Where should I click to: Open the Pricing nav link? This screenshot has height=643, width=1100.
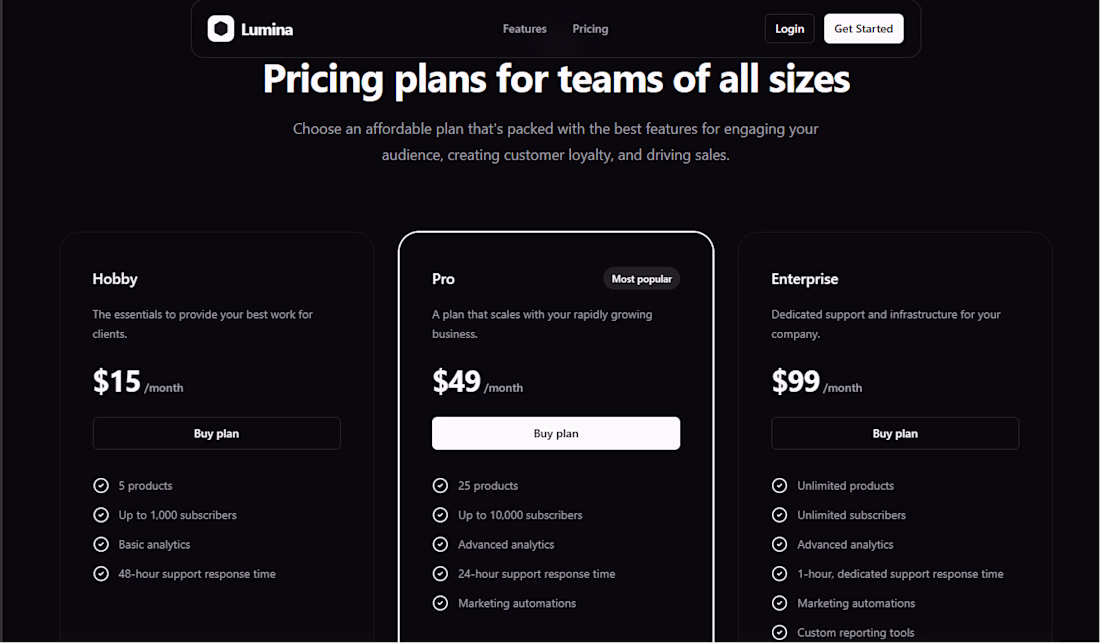click(590, 29)
